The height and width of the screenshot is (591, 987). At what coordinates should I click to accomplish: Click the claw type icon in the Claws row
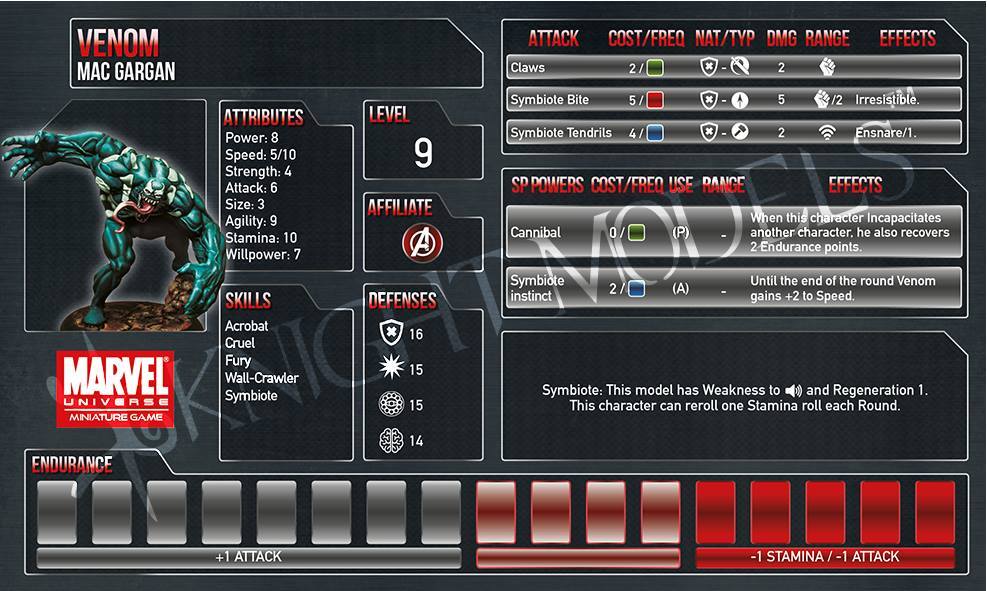coord(740,67)
